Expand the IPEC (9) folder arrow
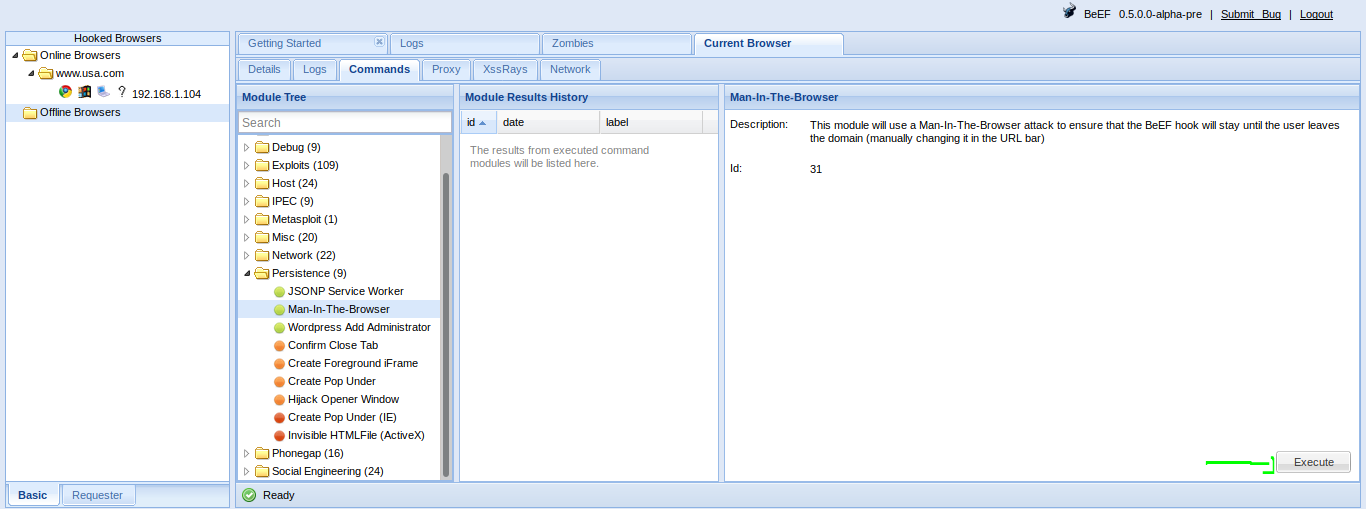The image size is (1366, 509). pyautogui.click(x=247, y=201)
